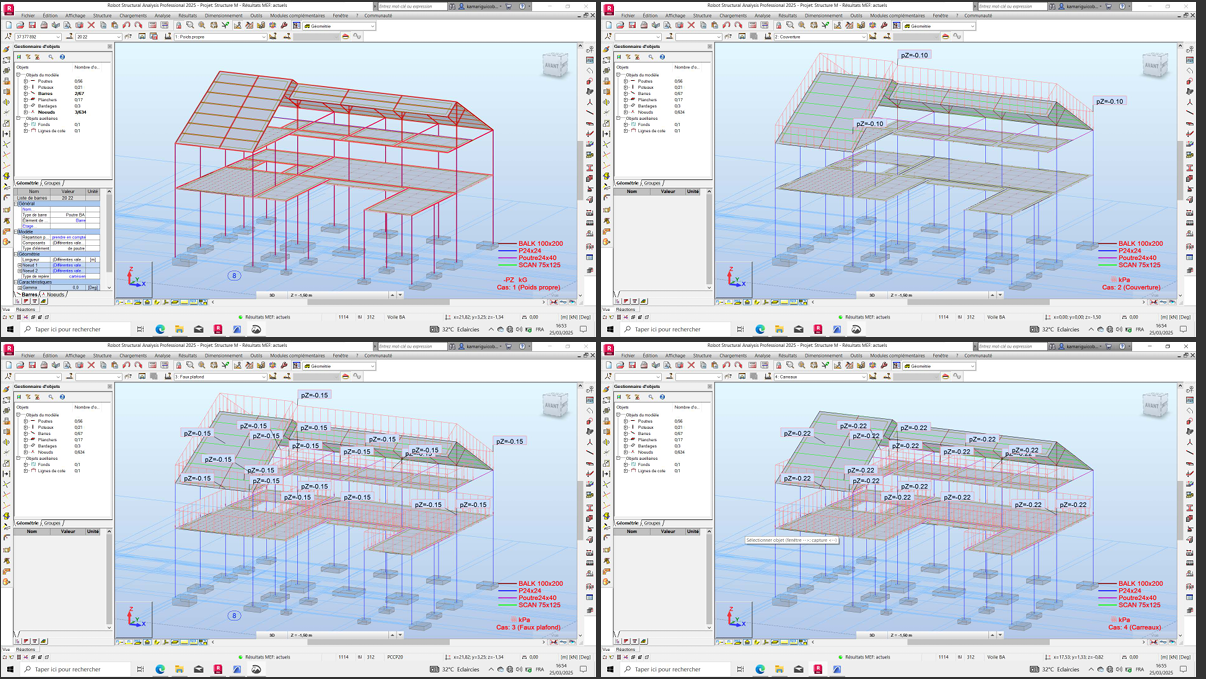
Task: Click taskbar search box in bottom-left window
Action: [75, 669]
